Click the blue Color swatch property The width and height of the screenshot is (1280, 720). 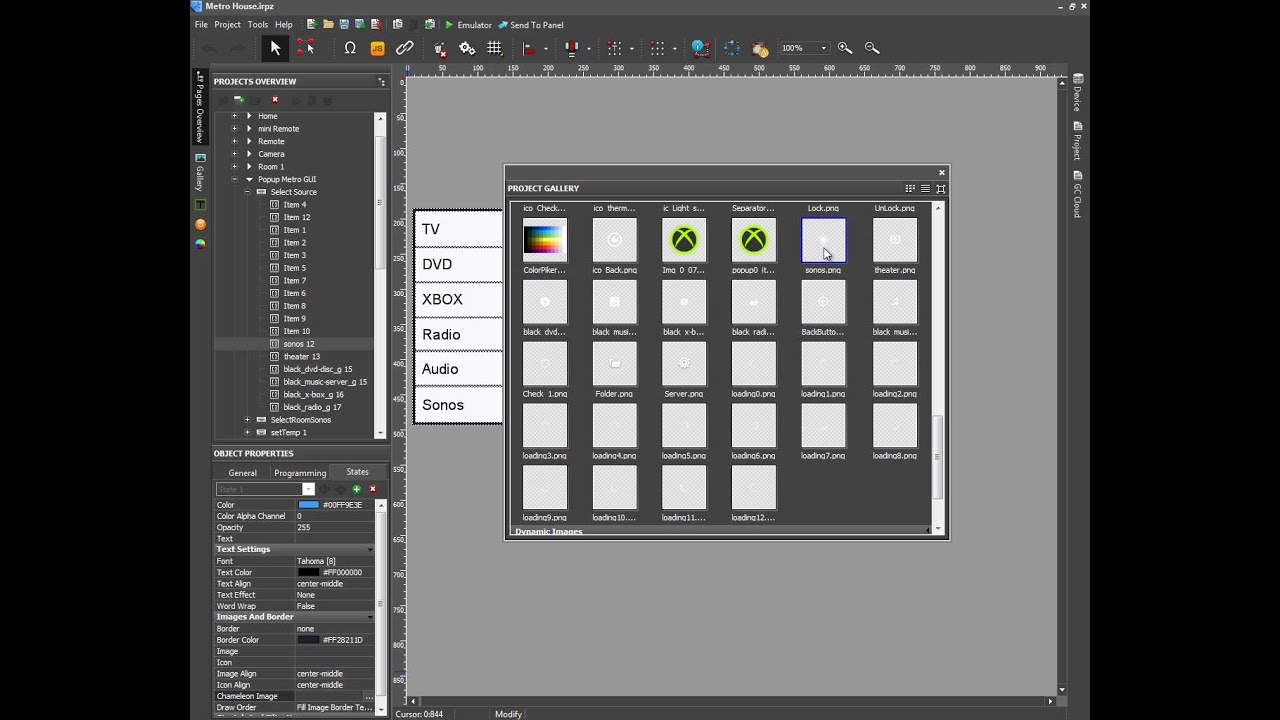click(x=309, y=505)
